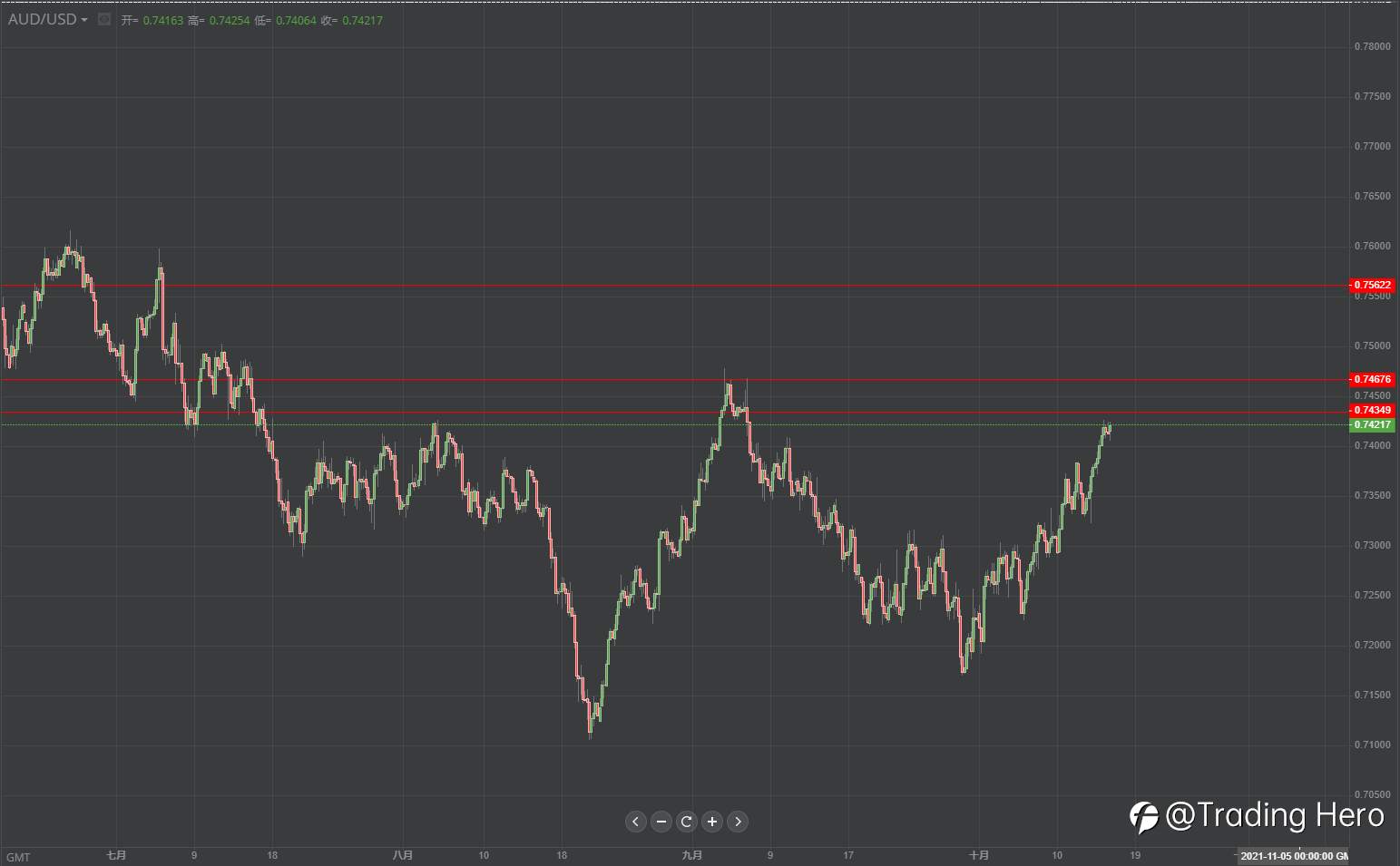Select the red 0.74676 price tag
The image size is (1400, 866).
pos(1372,379)
